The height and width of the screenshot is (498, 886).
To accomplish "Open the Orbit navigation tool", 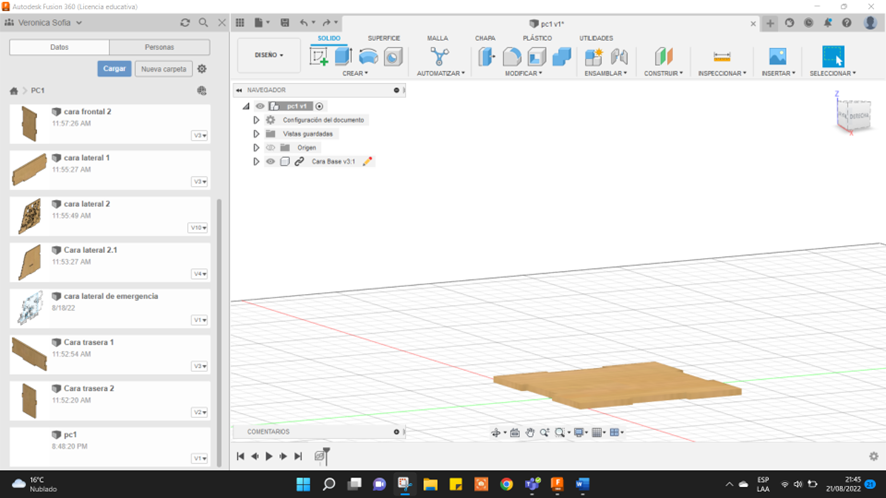I will (x=496, y=432).
